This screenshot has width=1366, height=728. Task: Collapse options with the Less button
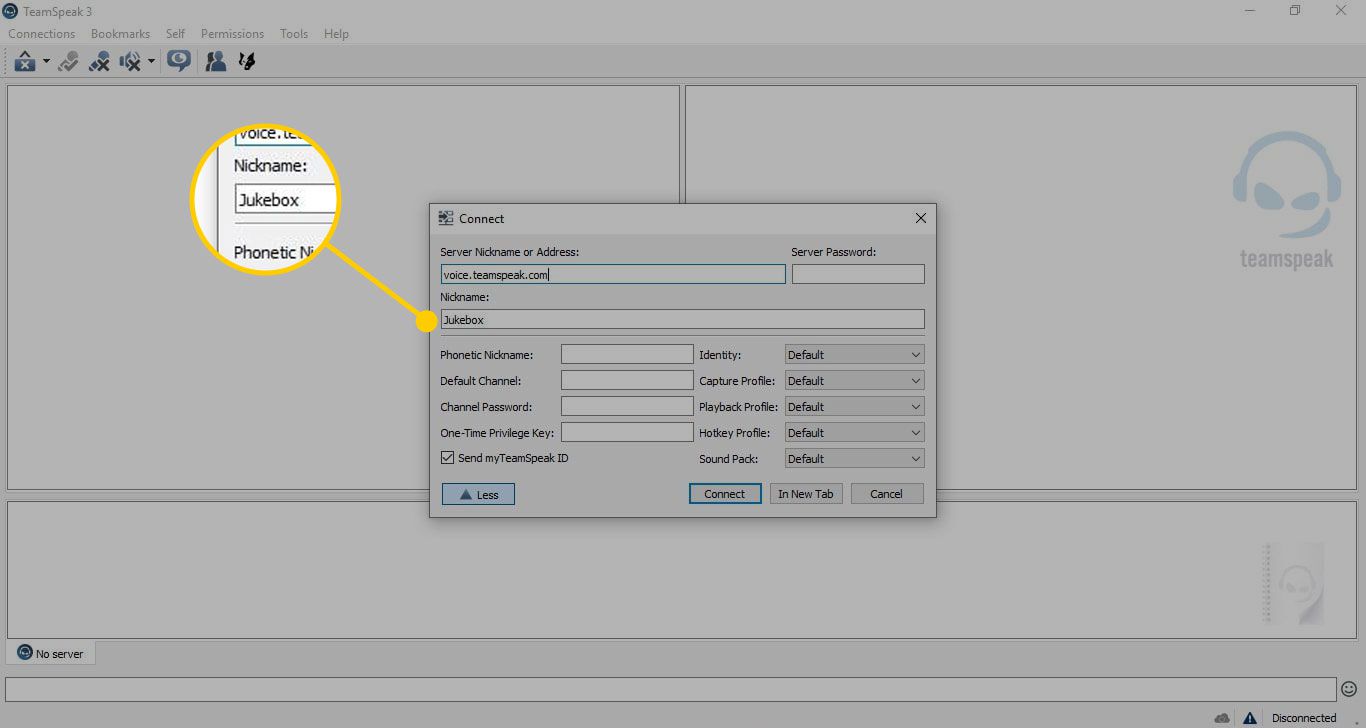(x=478, y=494)
